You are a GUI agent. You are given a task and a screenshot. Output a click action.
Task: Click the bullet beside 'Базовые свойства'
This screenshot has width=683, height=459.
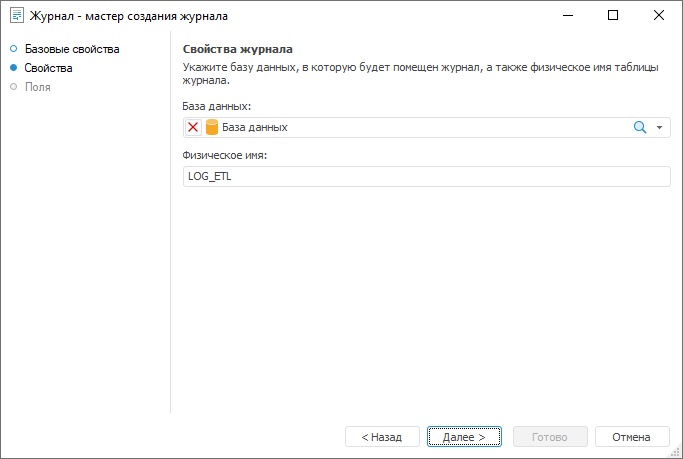click(x=13, y=49)
